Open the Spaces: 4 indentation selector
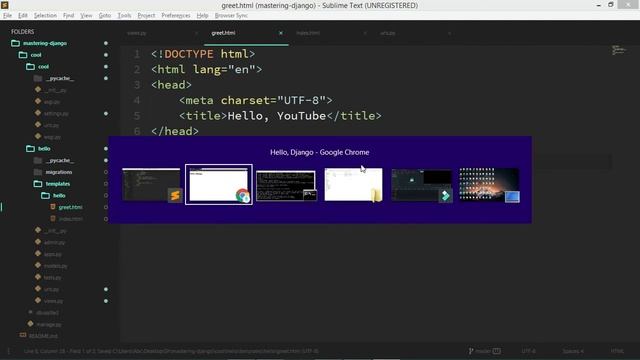Image resolution: width=640 pixels, height=360 pixels. 573,351
